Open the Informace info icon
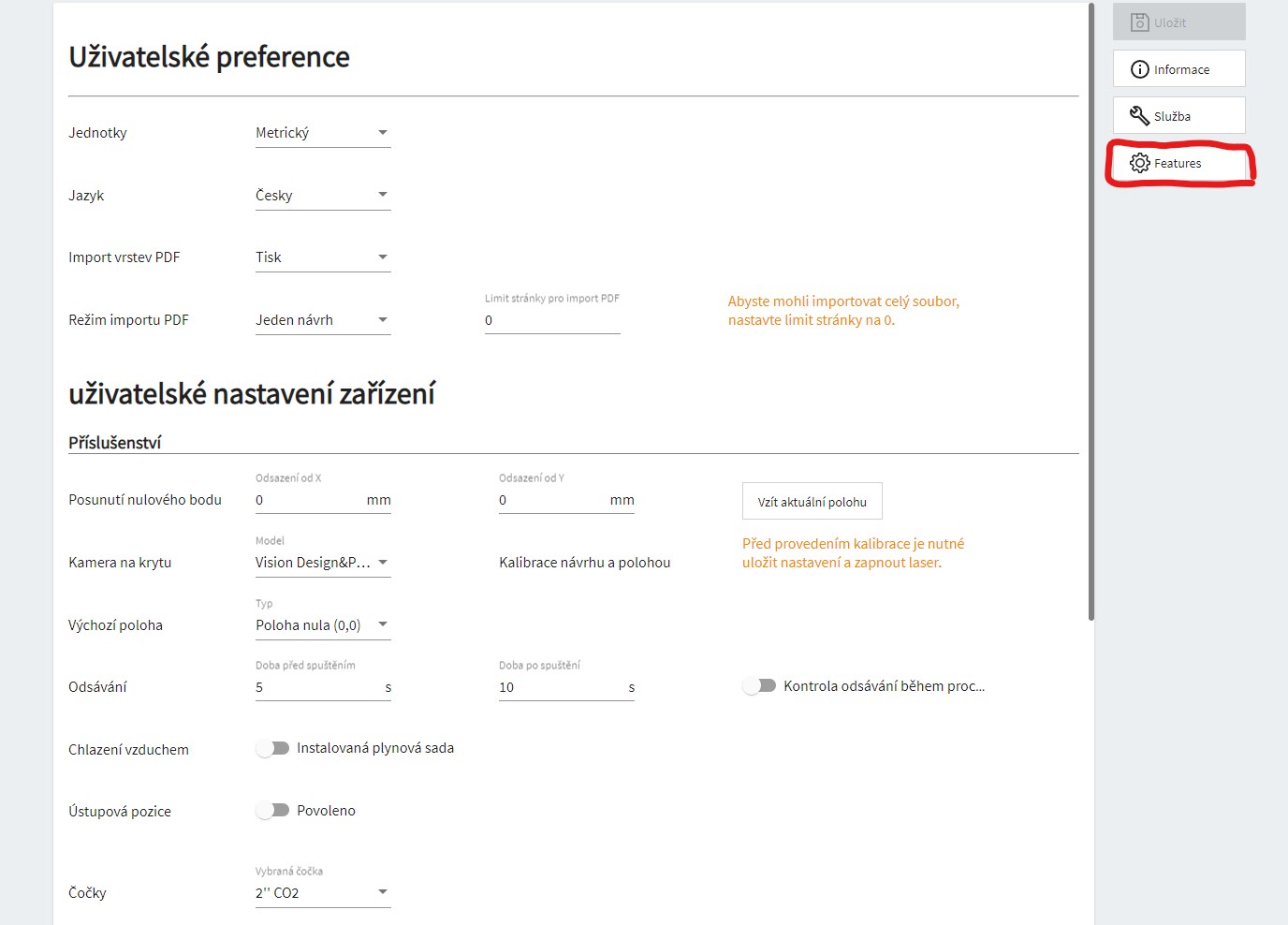The height and width of the screenshot is (925, 1288). (x=1139, y=69)
